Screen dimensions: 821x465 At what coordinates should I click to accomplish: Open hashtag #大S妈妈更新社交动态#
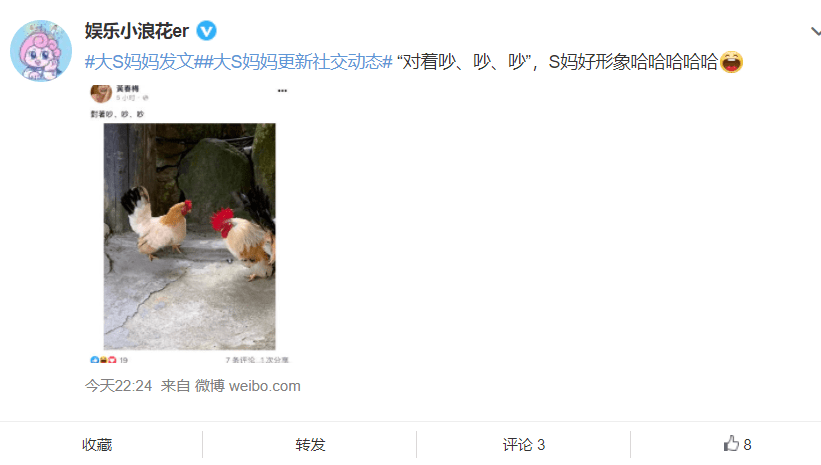[x=294, y=62]
